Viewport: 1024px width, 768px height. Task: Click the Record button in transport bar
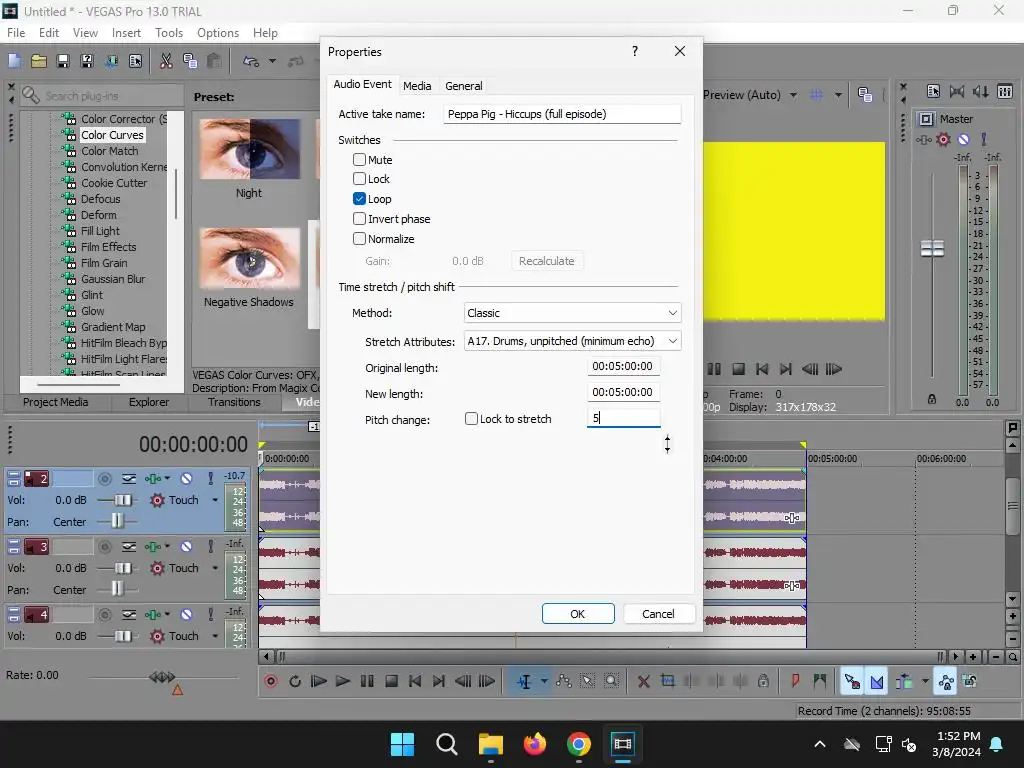click(271, 681)
